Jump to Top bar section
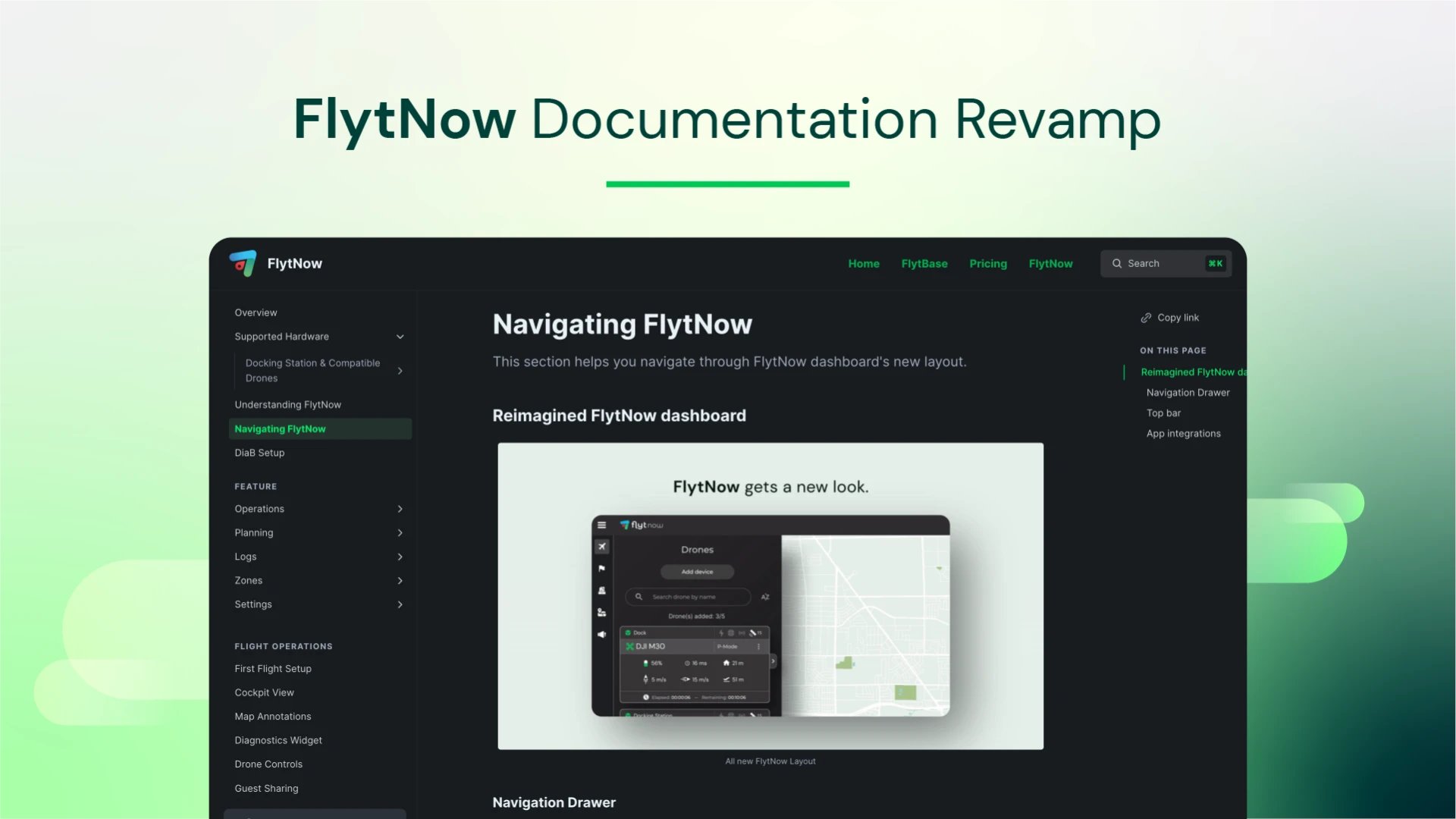Viewport: 1456px width, 819px height. click(1163, 413)
